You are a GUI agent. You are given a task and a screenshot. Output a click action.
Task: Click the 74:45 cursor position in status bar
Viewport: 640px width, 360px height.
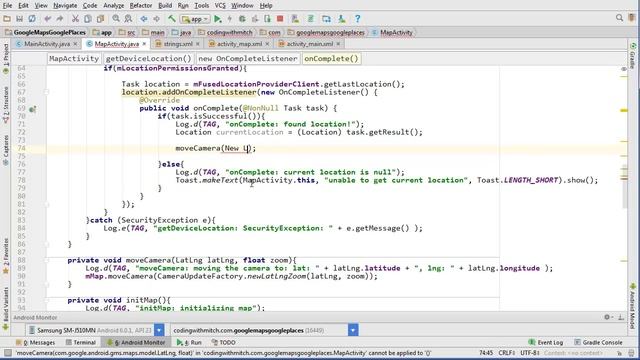(x=486, y=353)
